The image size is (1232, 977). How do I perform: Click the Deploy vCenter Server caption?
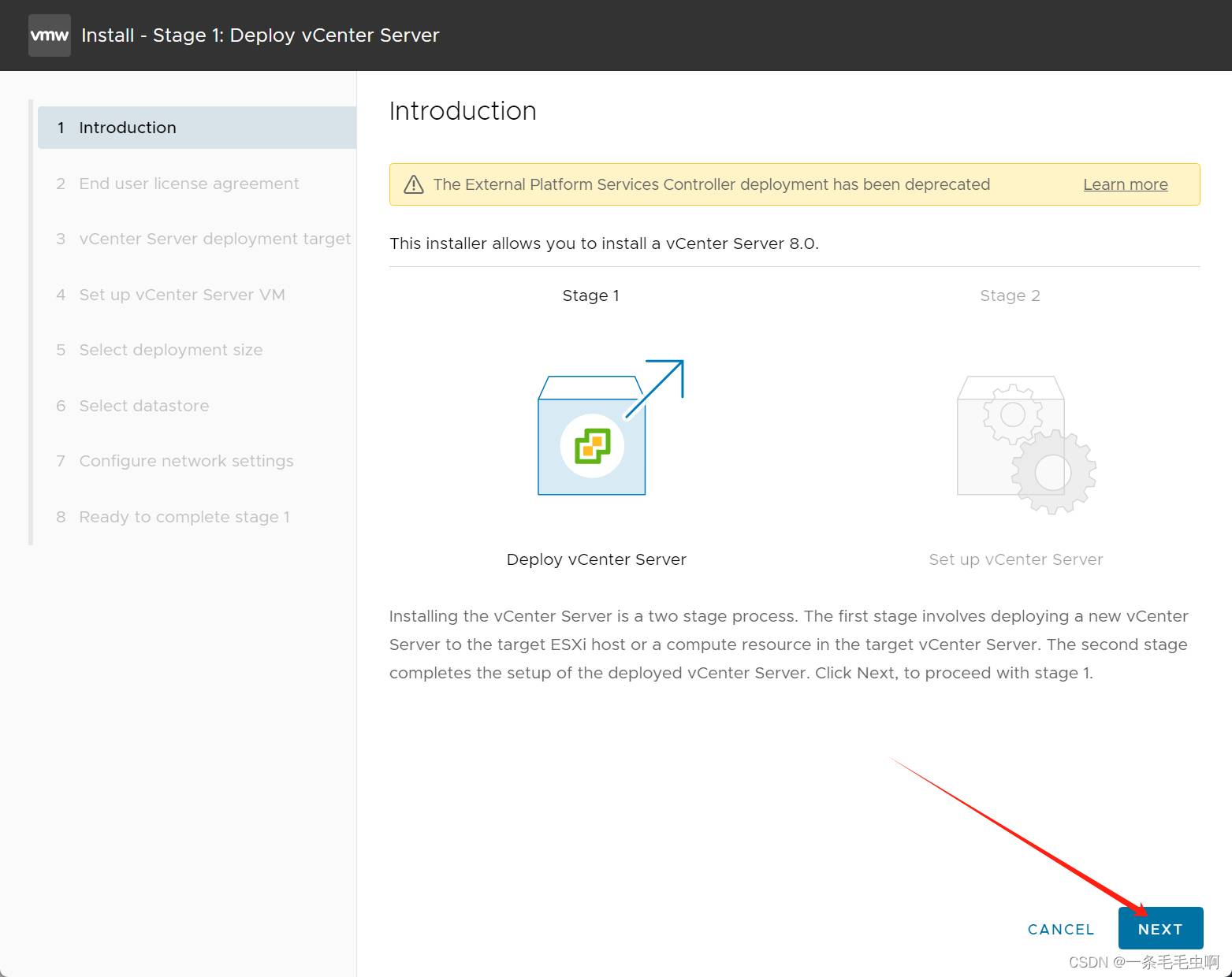tap(596, 559)
